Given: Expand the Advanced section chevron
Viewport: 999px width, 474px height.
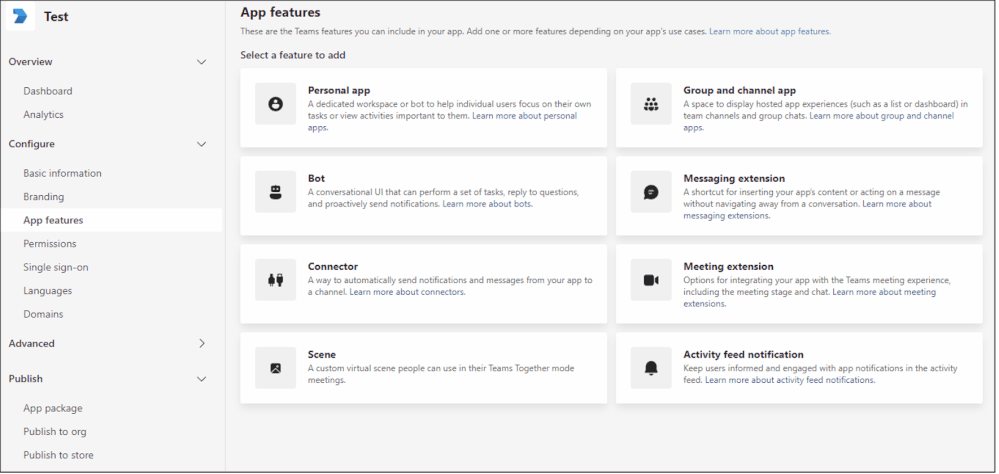Looking at the screenshot, I should [x=201, y=343].
